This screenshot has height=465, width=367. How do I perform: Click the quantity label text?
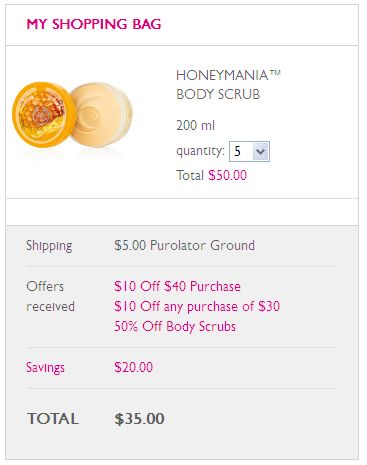click(x=200, y=151)
